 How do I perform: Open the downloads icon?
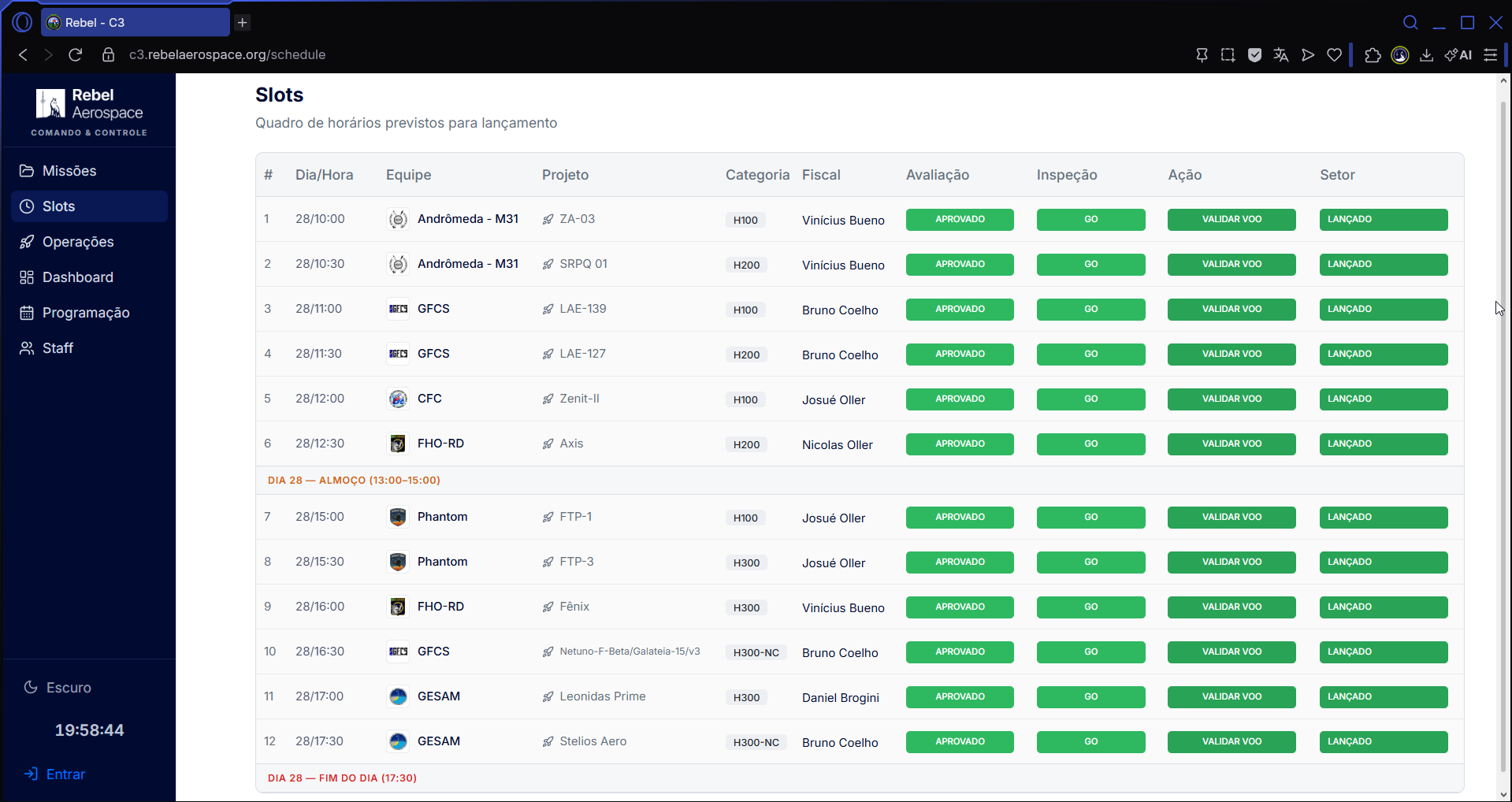(1426, 54)
